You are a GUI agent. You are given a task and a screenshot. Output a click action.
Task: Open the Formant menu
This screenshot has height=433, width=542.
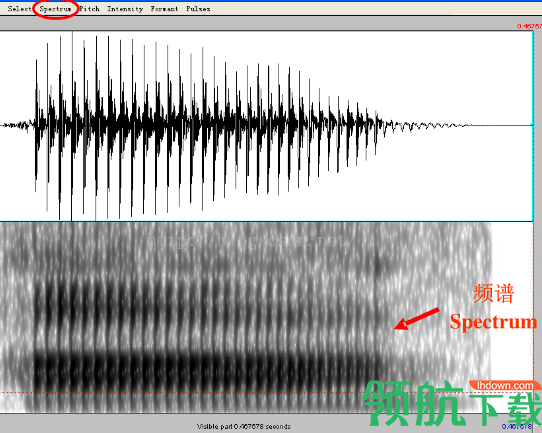pos(164,9)
